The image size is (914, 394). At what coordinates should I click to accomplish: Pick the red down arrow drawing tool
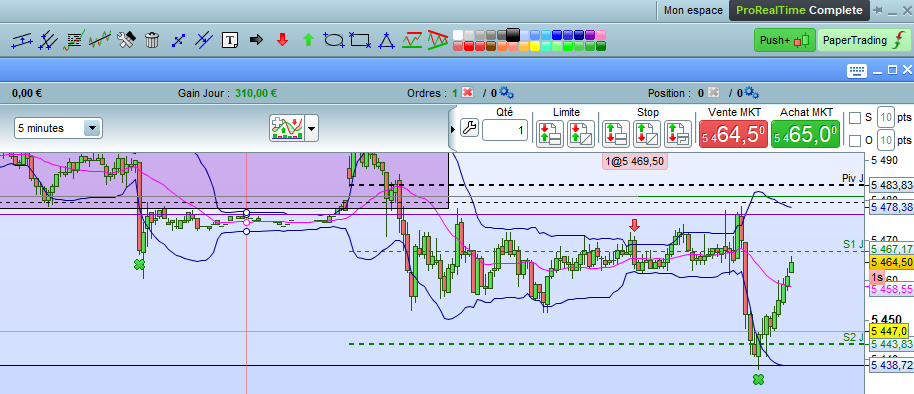tap(282, 40)
